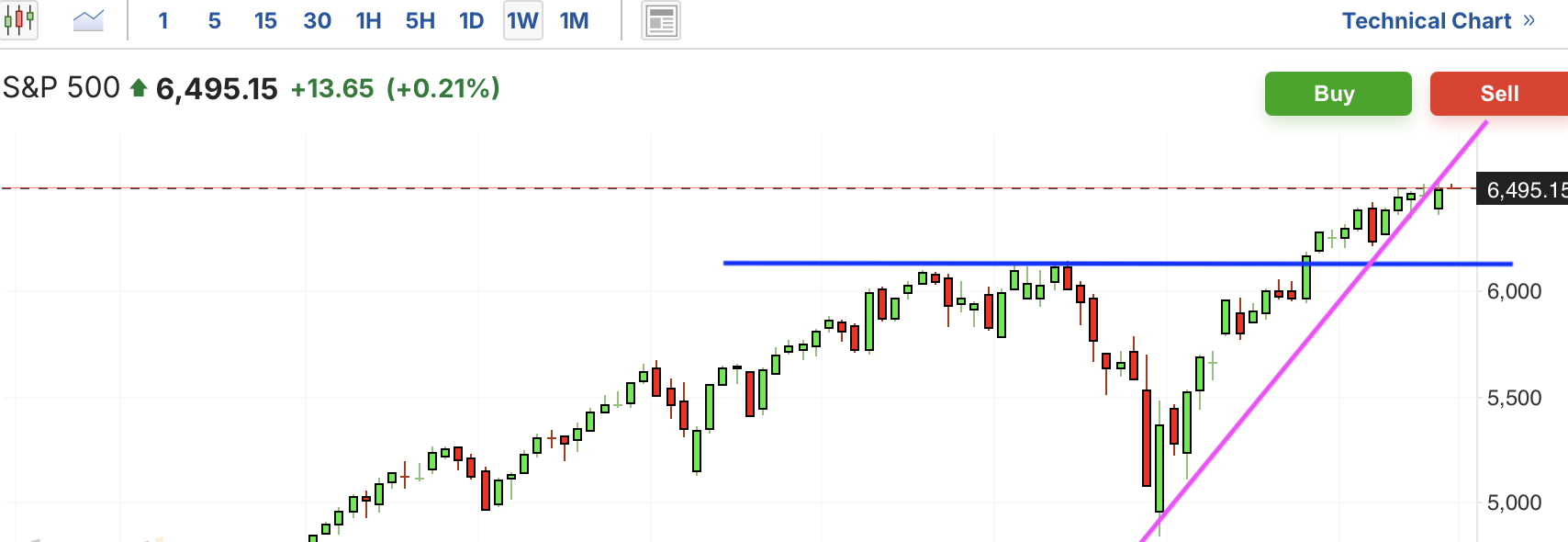This screenshot has width=1568, height=542.
Task: Select the 1D daily timeframe
Action: point(471,21)
